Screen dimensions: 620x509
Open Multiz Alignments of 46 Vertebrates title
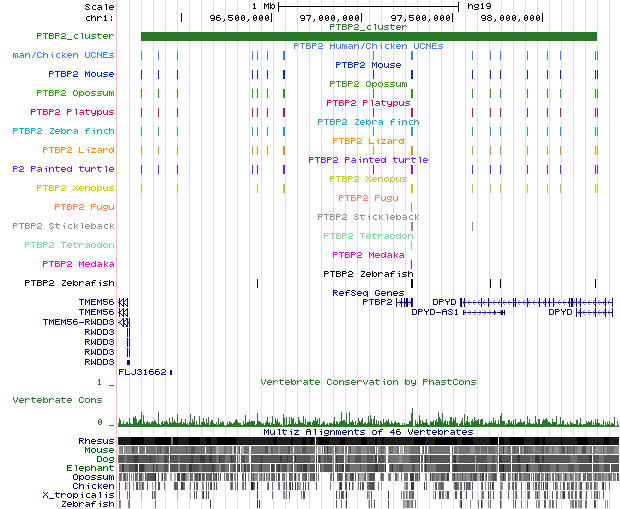coord(368,432)
